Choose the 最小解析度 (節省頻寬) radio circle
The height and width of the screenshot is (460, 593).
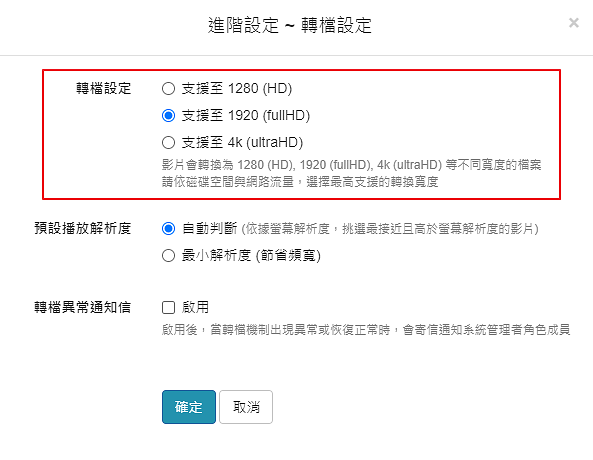tap(168, 256)
